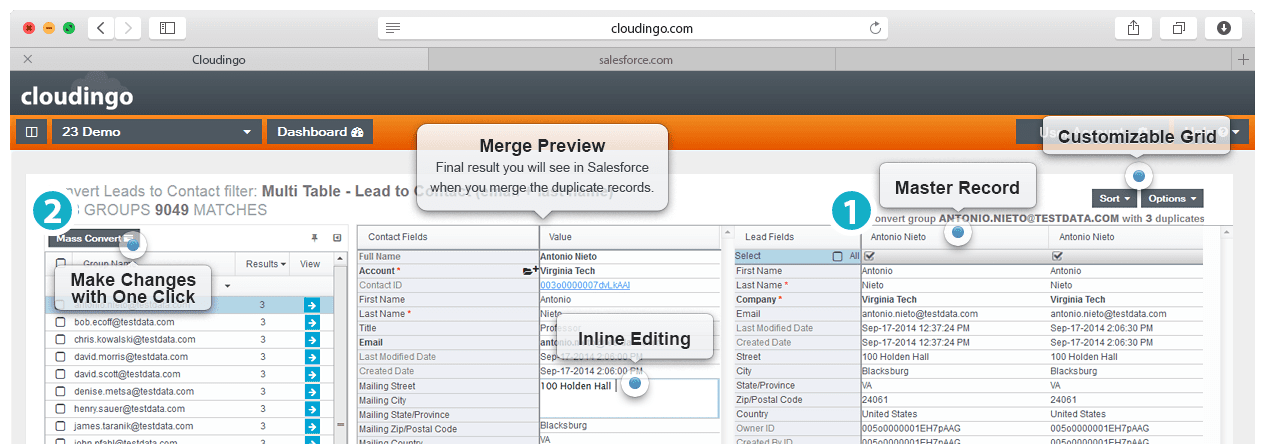Show all tabs overview in Safari
The image size is (1269, 444).
[1179, 28]
